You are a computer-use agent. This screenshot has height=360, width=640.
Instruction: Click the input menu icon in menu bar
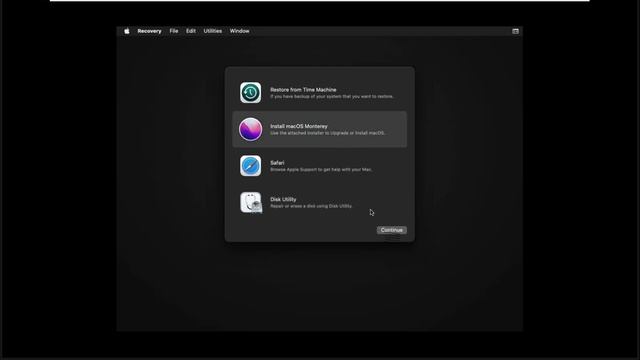coord(516,31)
